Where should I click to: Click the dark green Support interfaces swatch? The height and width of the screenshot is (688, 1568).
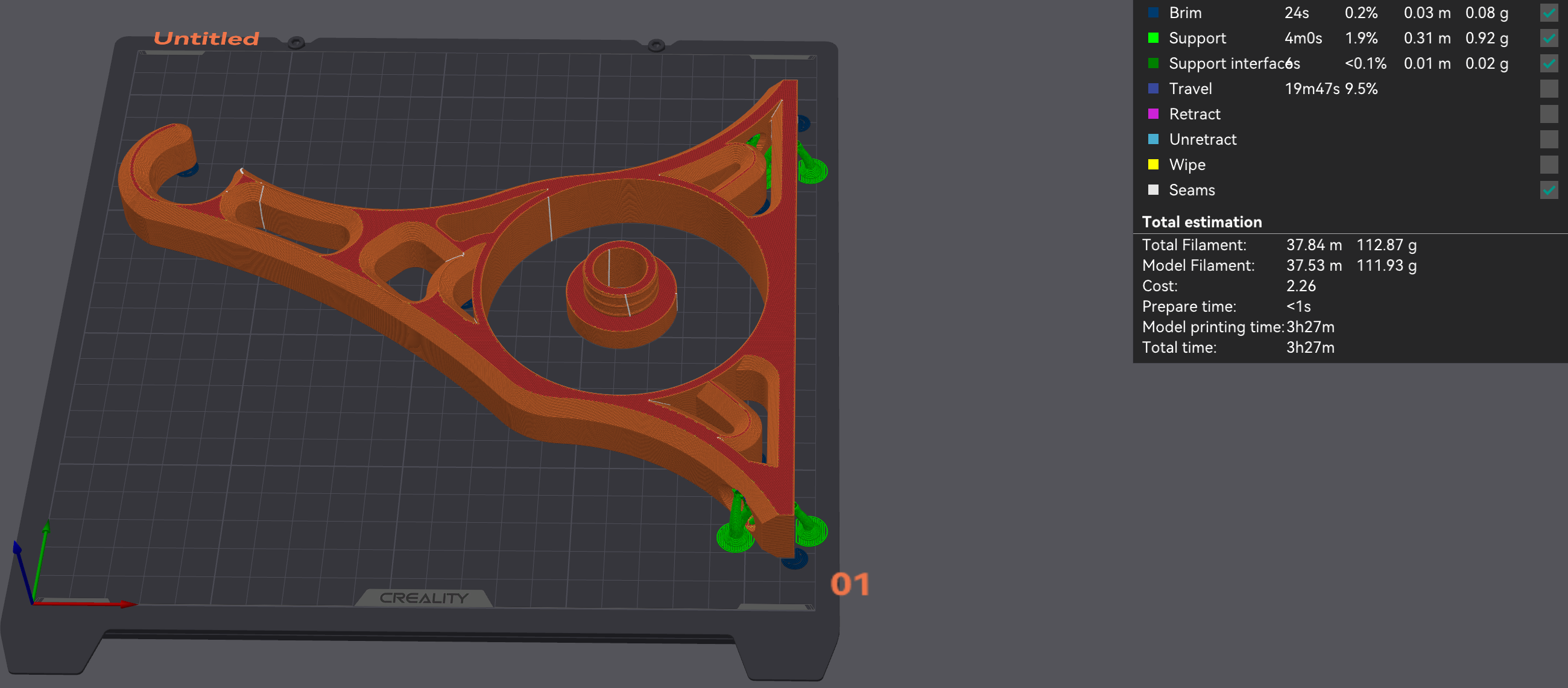(x=1153, y=63)
